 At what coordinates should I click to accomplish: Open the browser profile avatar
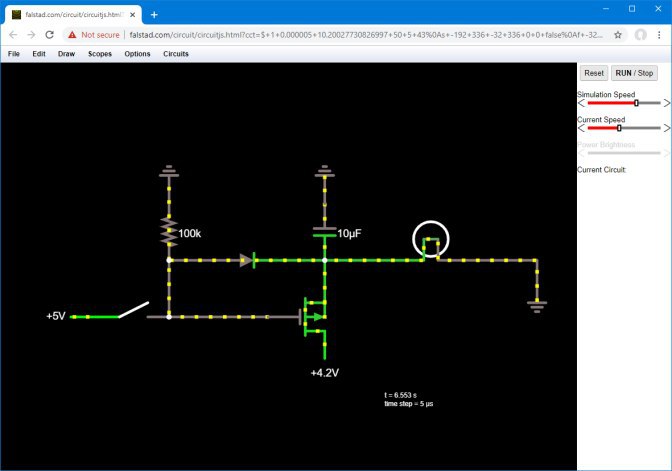click(x=640, y=35)
